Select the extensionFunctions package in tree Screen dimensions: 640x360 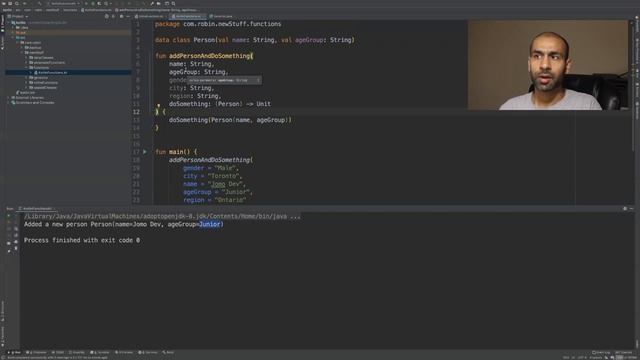click(47, 62)
